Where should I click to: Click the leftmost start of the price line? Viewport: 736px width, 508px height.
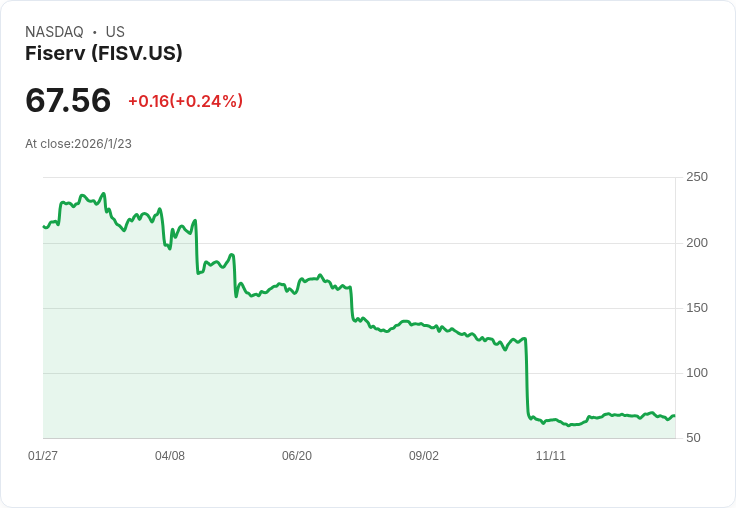coord(44,227)
